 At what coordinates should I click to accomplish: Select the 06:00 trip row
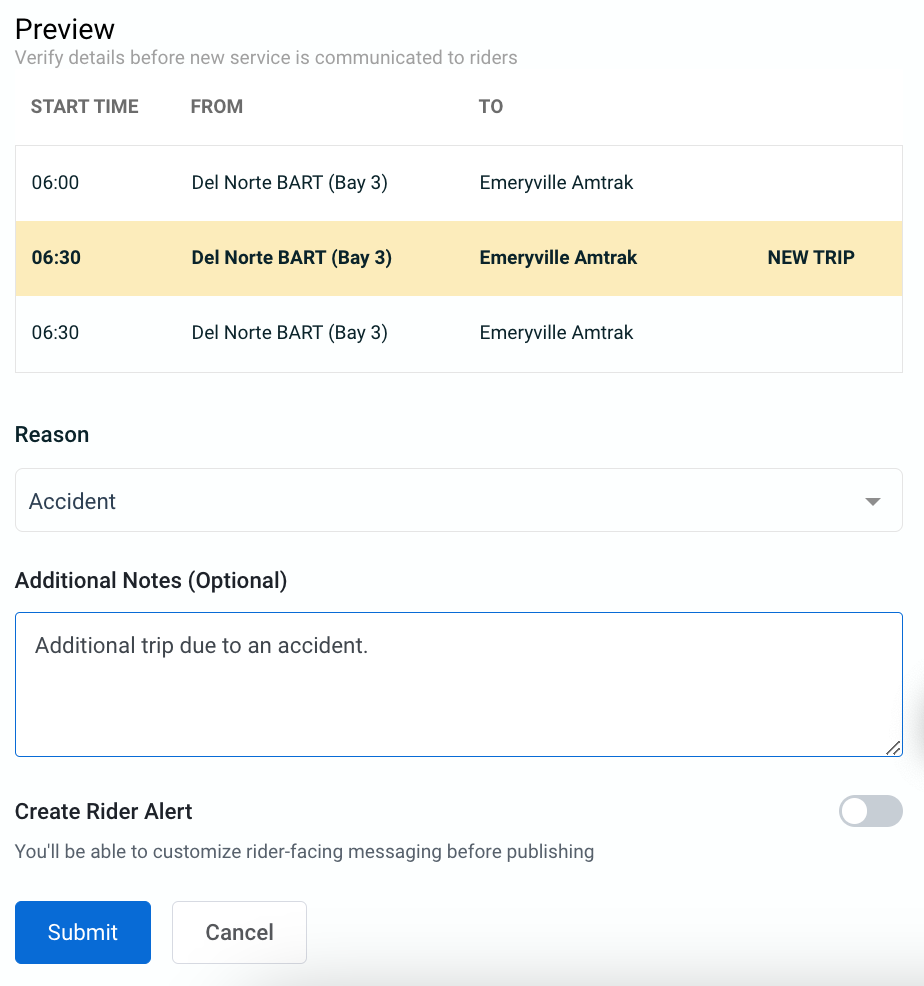(459, 183)
